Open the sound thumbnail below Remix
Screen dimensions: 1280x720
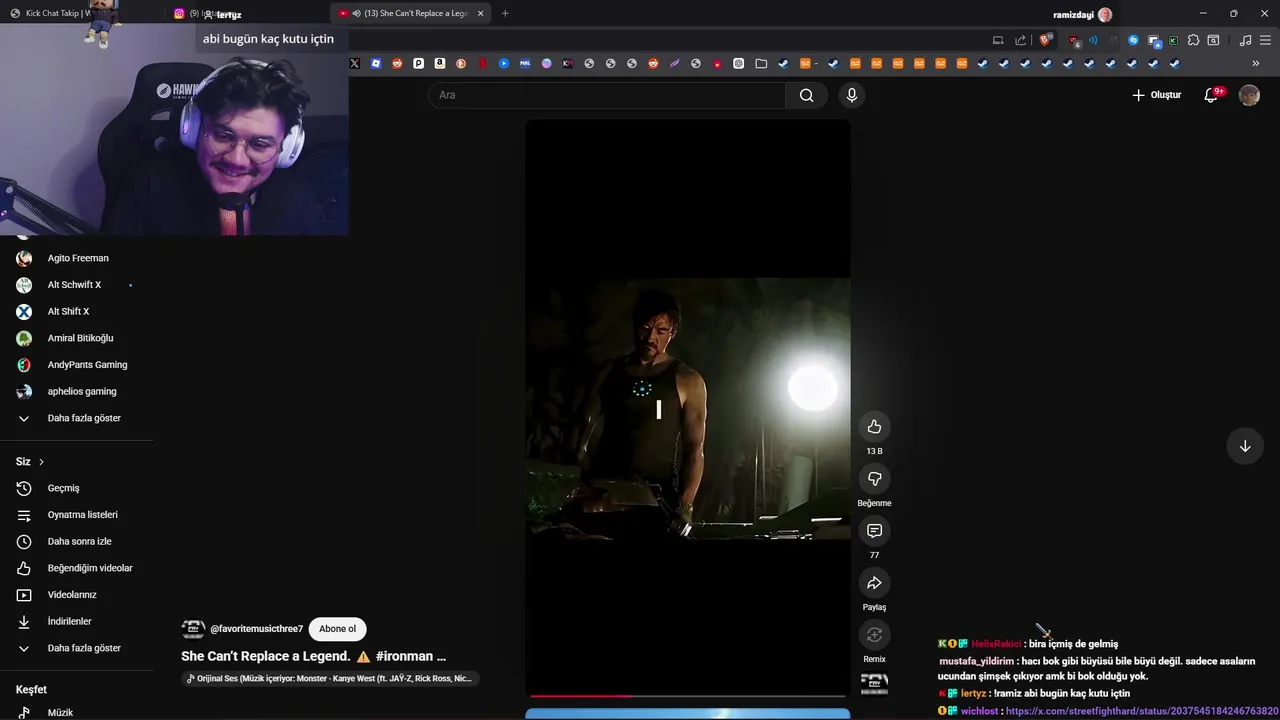(874, 684)
